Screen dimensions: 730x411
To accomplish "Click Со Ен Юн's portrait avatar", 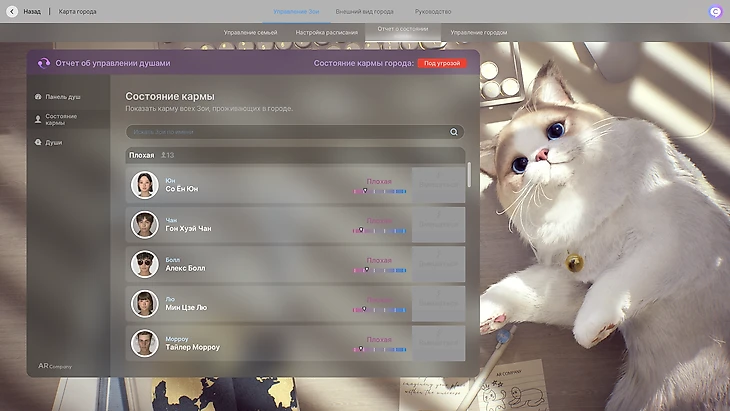I will (145, 185).
